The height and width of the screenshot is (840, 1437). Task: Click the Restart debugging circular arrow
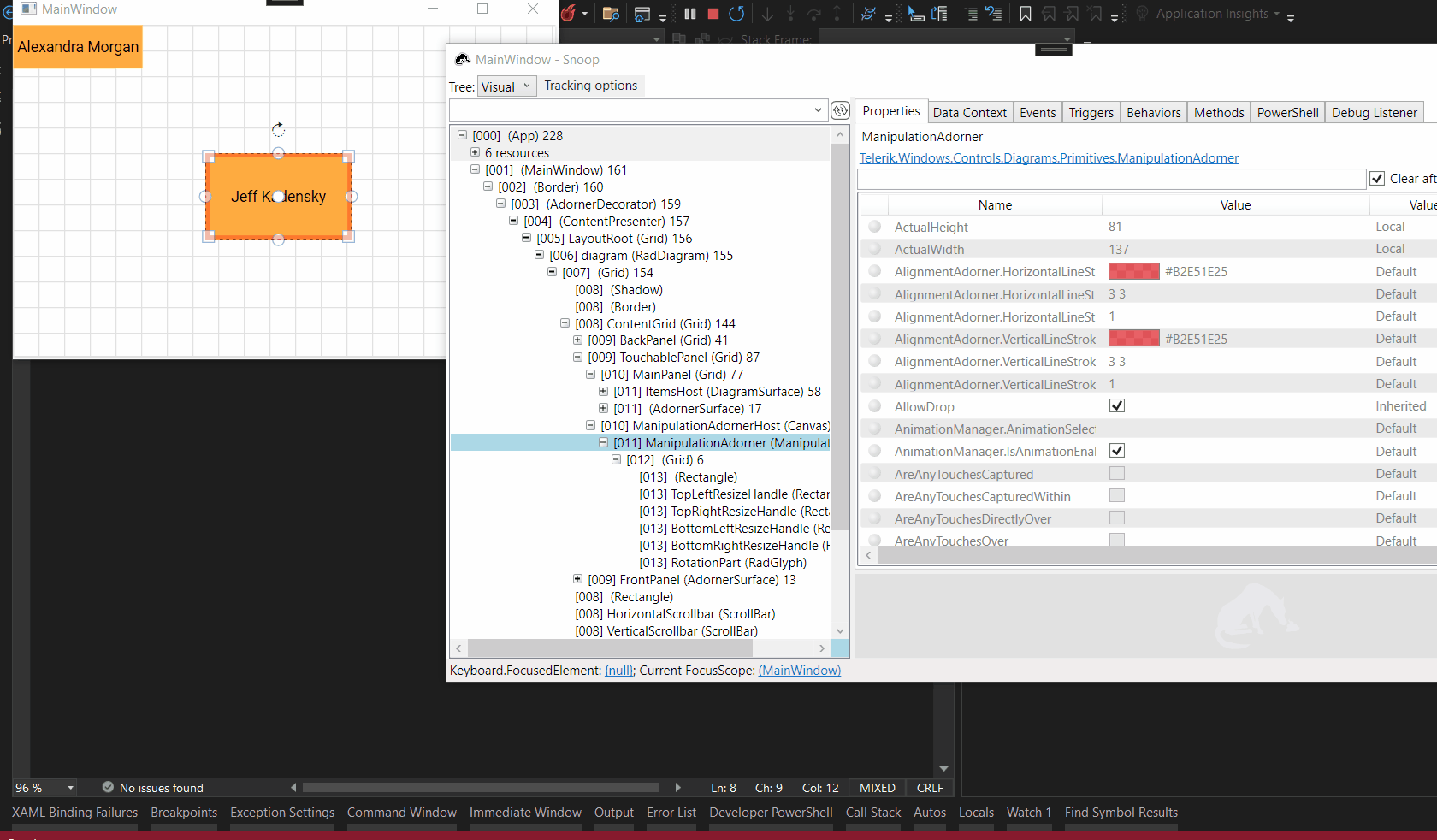tap(736, 14)
